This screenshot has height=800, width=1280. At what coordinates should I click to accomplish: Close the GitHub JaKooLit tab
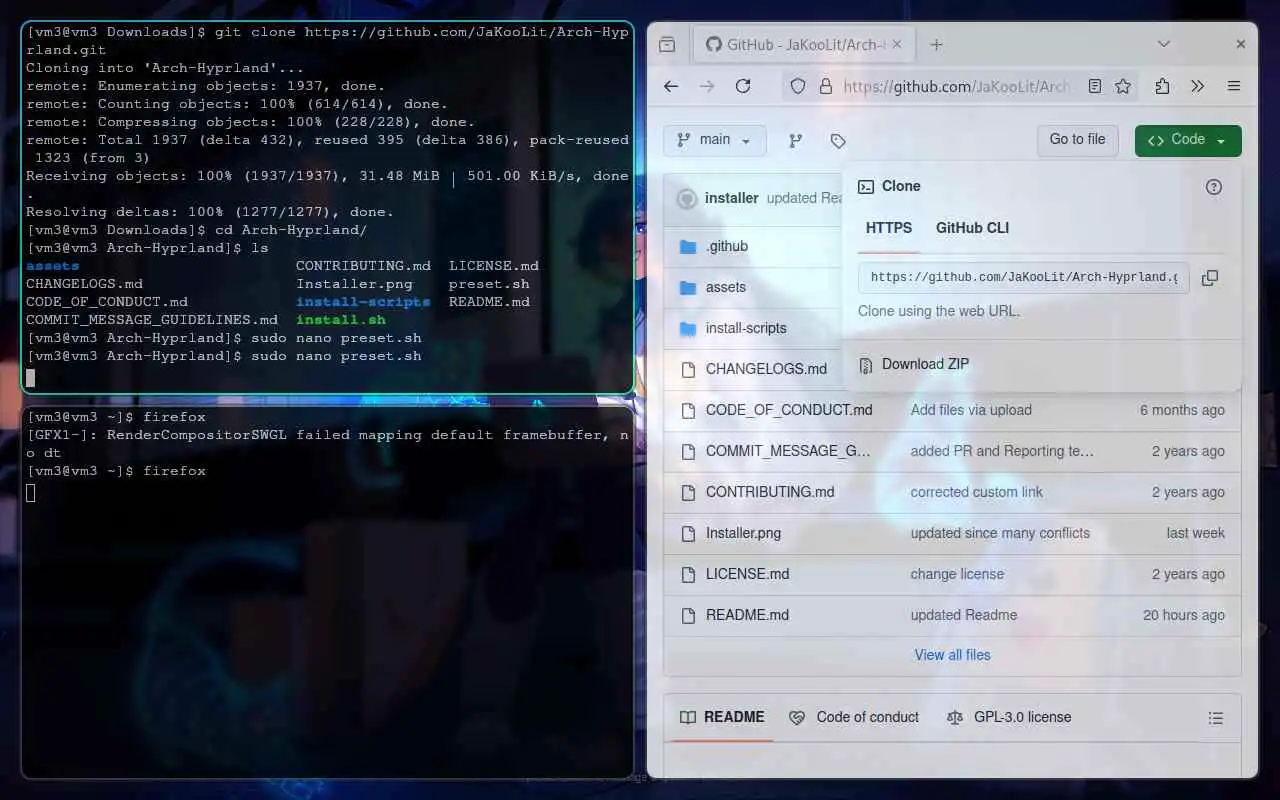896,44
